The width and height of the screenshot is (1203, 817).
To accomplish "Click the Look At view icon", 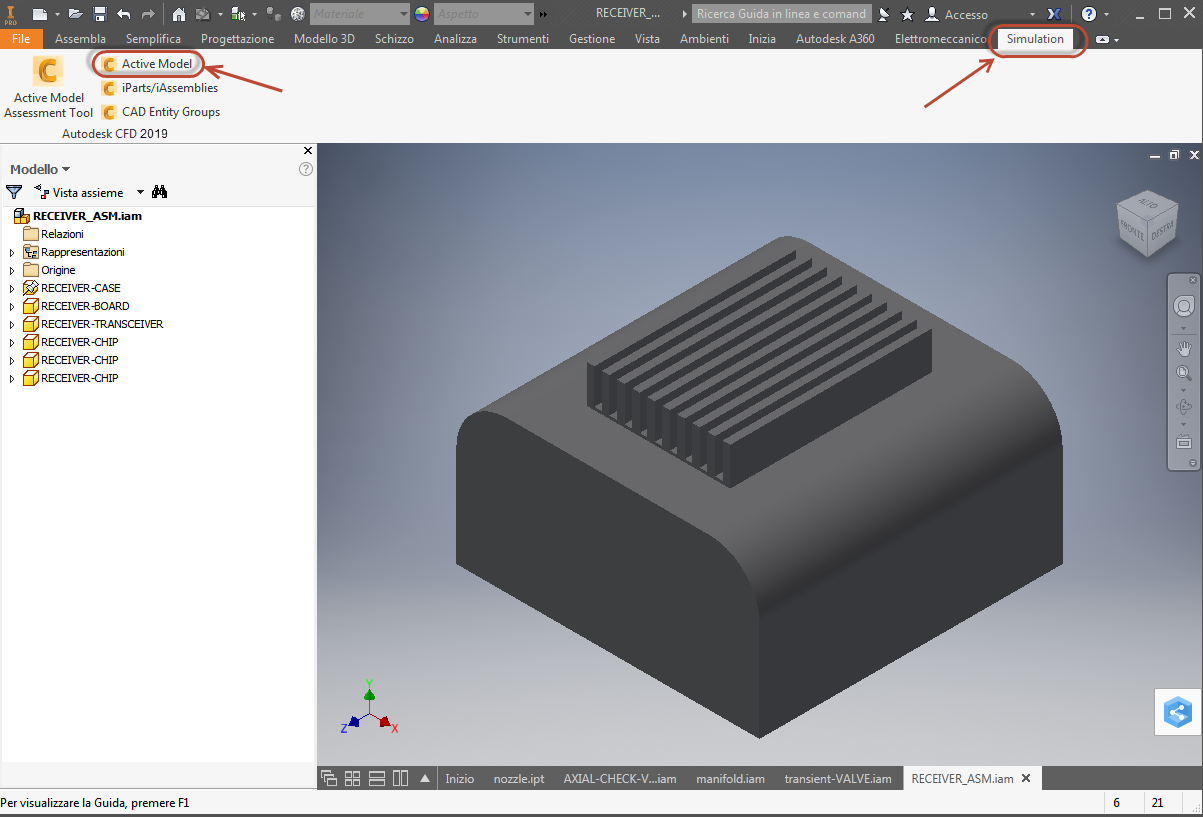I will (1184, 441).
